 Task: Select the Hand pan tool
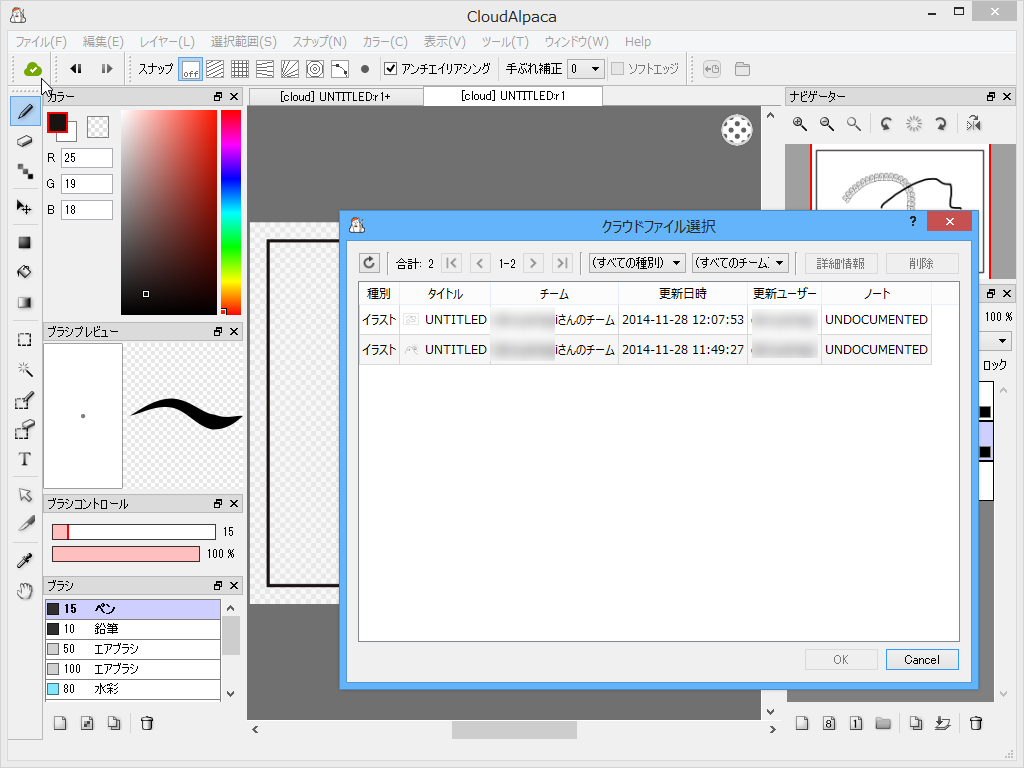point(25,591)
